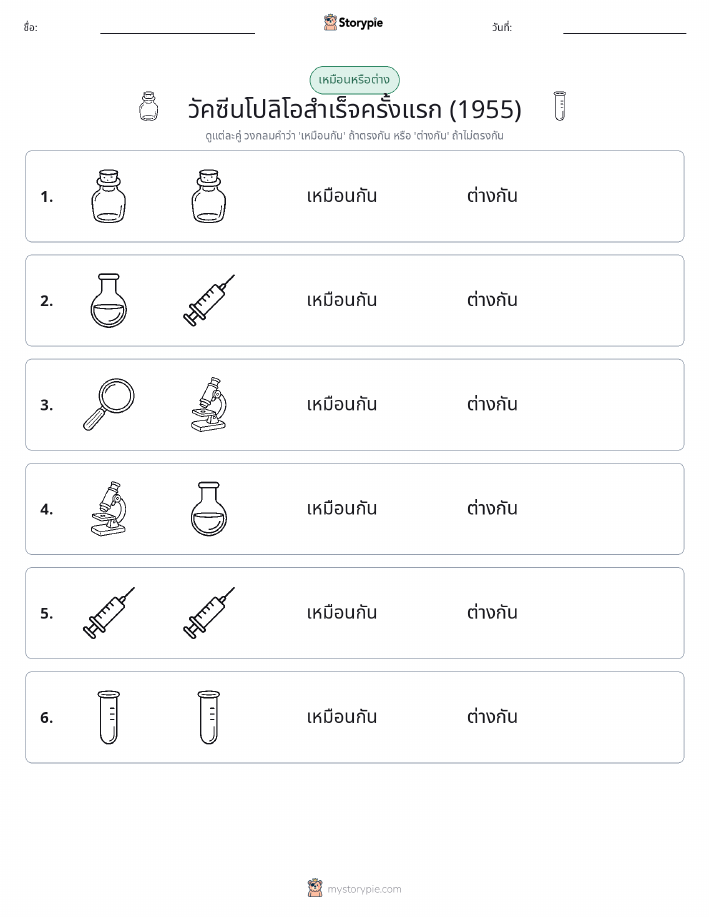This screenshot has height=917, width=709.
Task: Choose เหมือนกัน in row 5
Action: pos(342,612)
